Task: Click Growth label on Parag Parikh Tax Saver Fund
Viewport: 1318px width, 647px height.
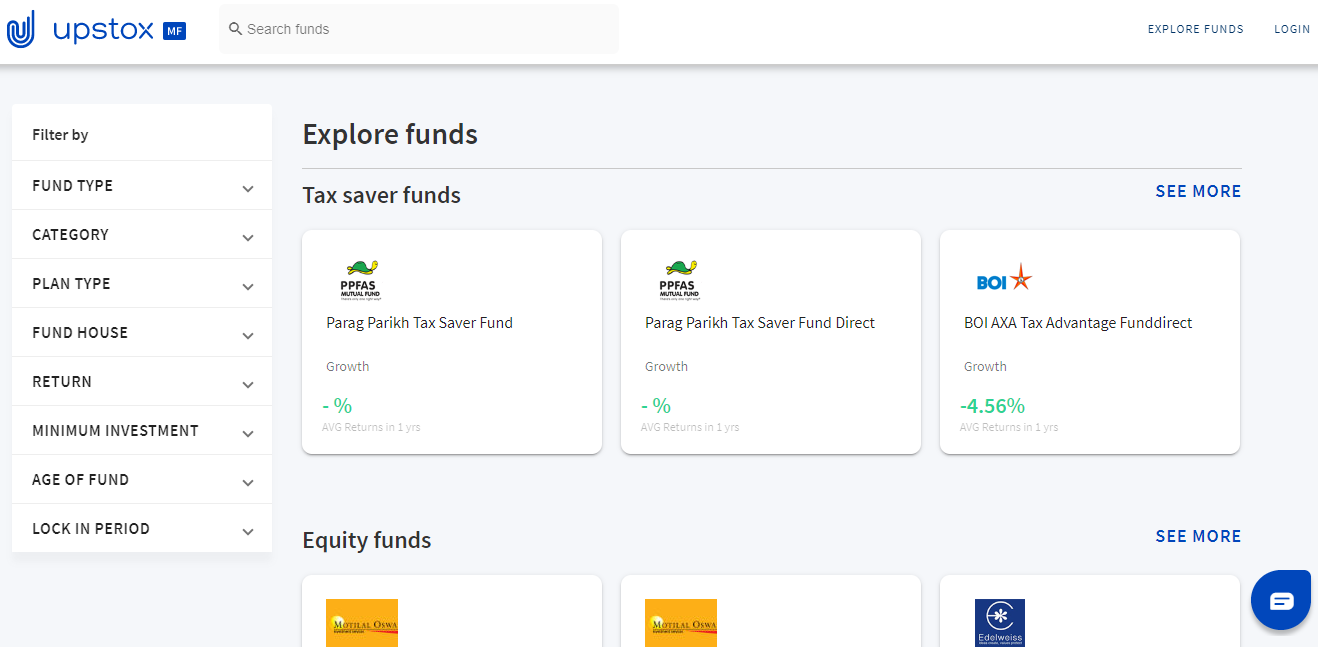Action: [x=347, y=366]
